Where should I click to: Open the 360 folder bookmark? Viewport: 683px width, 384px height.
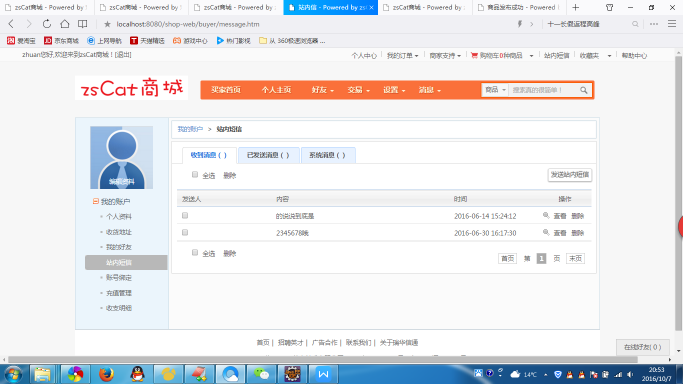(x=263, y=40)
